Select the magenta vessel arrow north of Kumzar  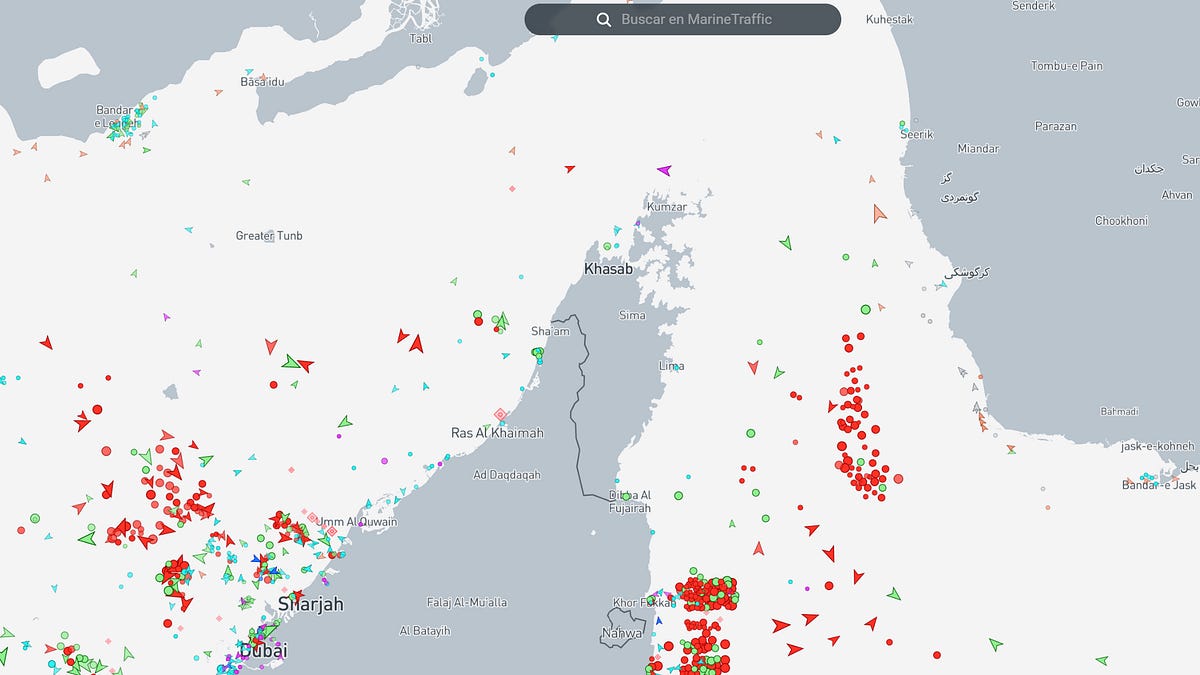click(x=664, y=170)
